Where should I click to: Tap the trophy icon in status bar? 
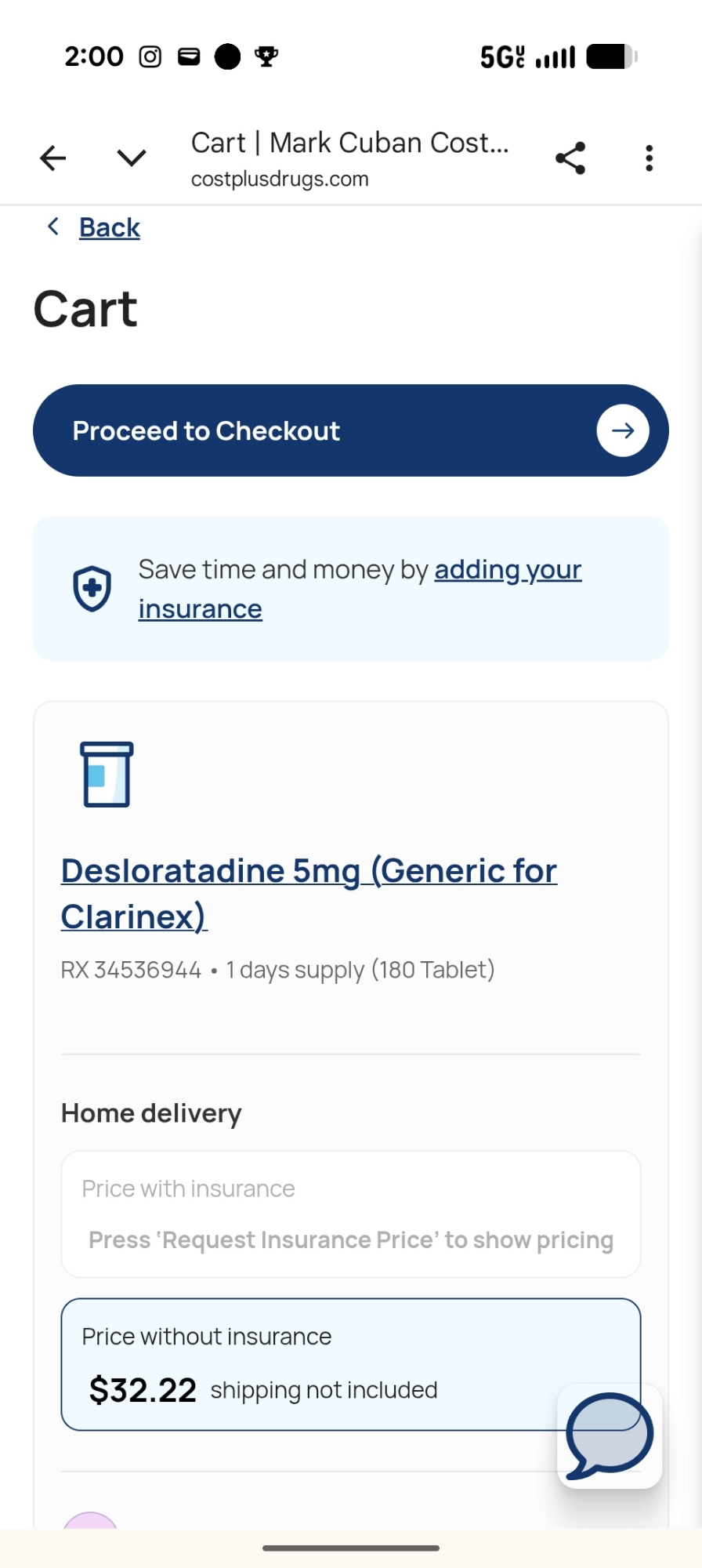266,56
